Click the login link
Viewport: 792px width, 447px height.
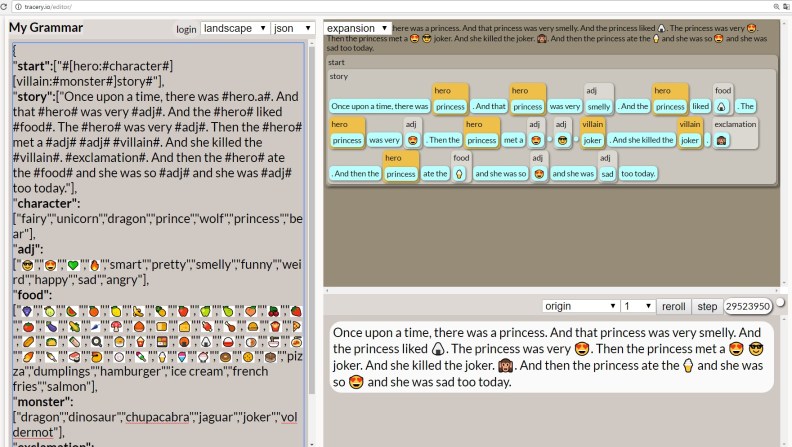pos(186,29)
